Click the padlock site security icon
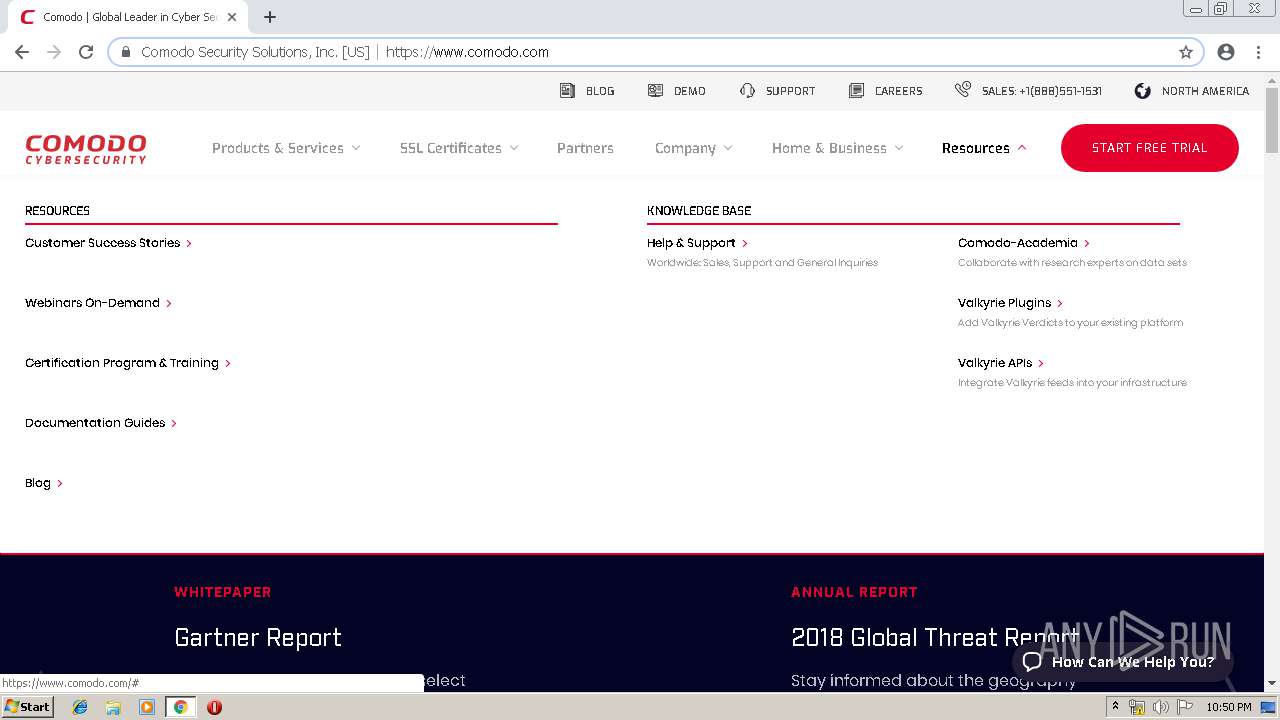The width and height of the screenshot is (1280, 720). [x=126, y=52]
